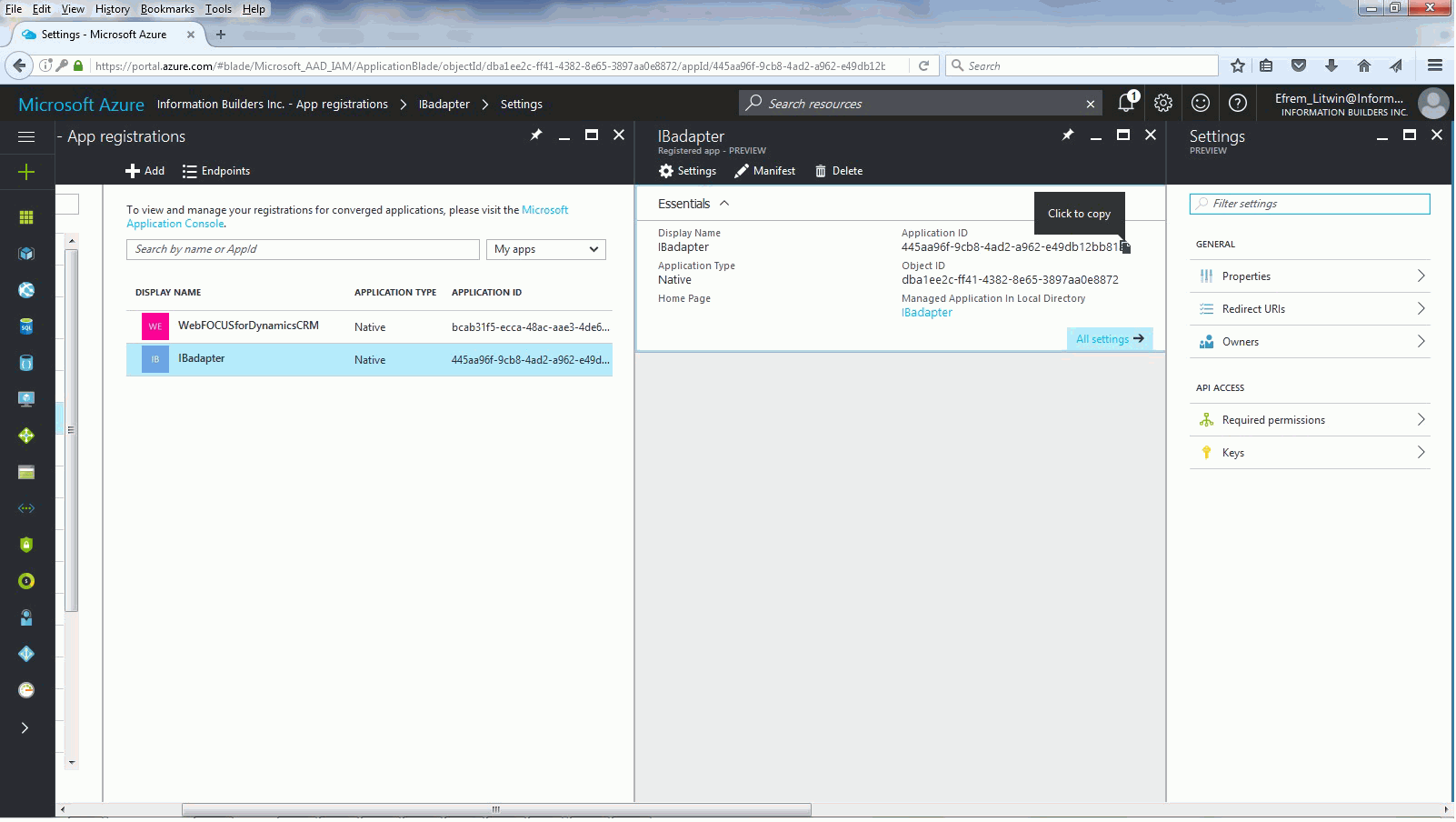
Task: Click the green plus New resource icon
Action: click(x=26, y=172)
